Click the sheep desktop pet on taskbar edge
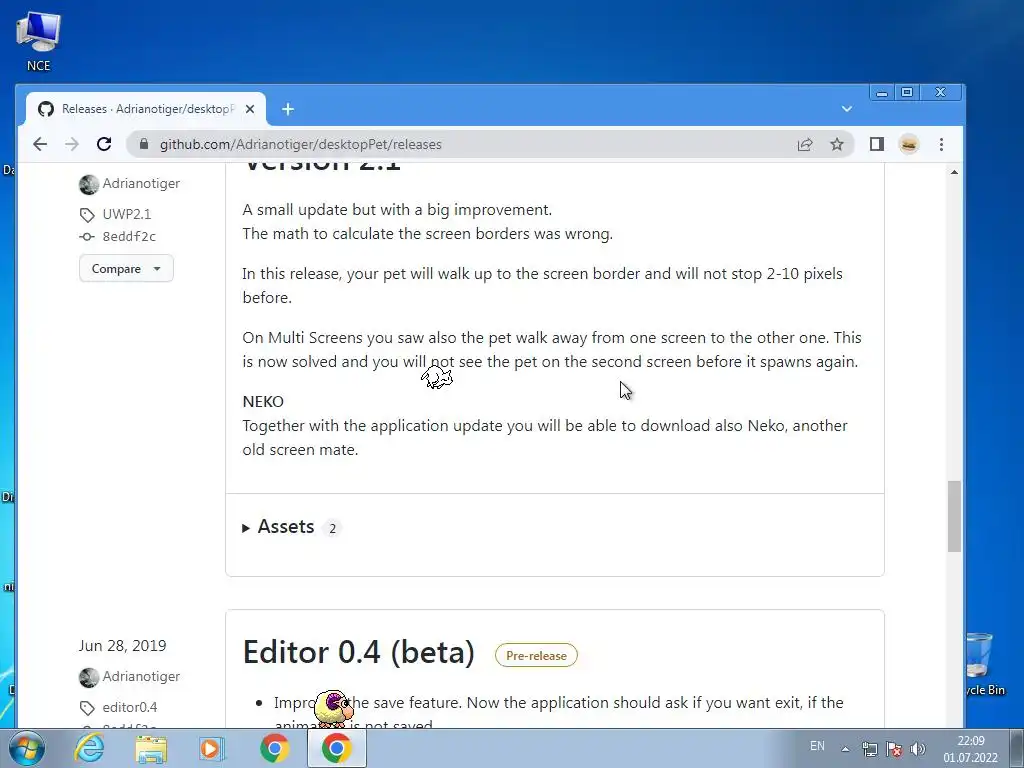Viewport: 1024px width, 768px height. (x=334, y=709)
